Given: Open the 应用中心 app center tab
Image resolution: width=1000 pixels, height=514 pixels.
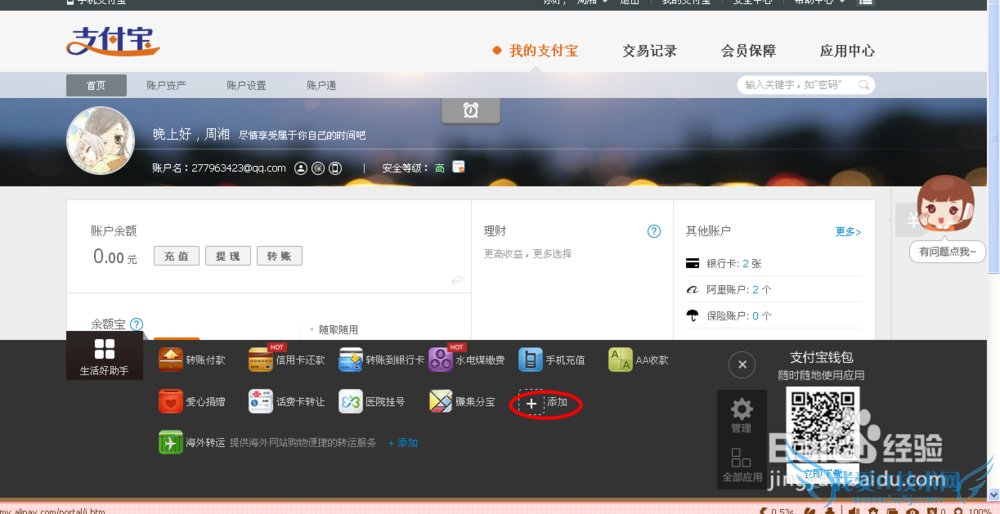Looking at the screenshot, I should 847,51.
